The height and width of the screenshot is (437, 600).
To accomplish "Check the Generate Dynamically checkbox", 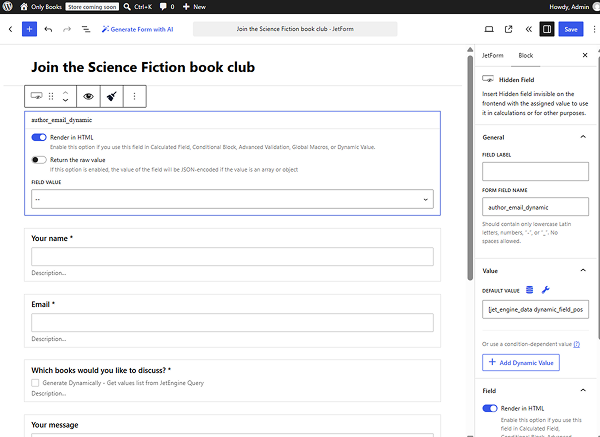I will tap(35, 383).
